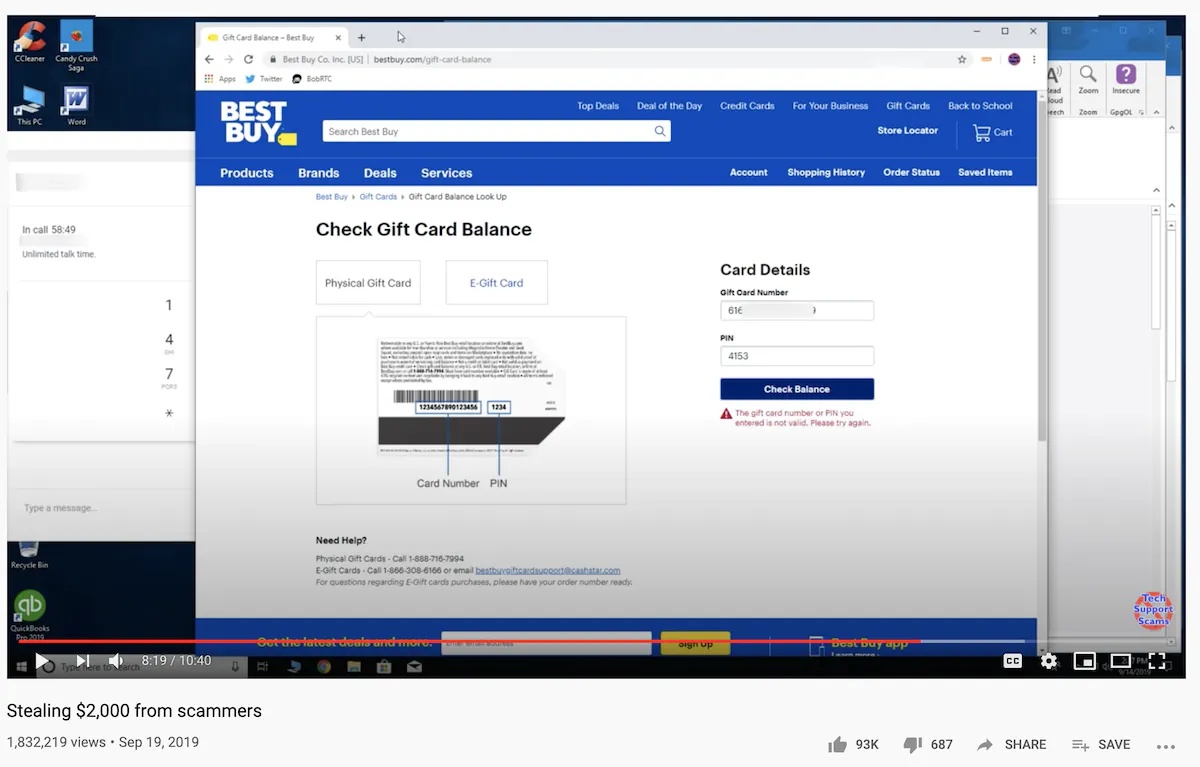Expand the Best Buy Products menu

(246, 173)
